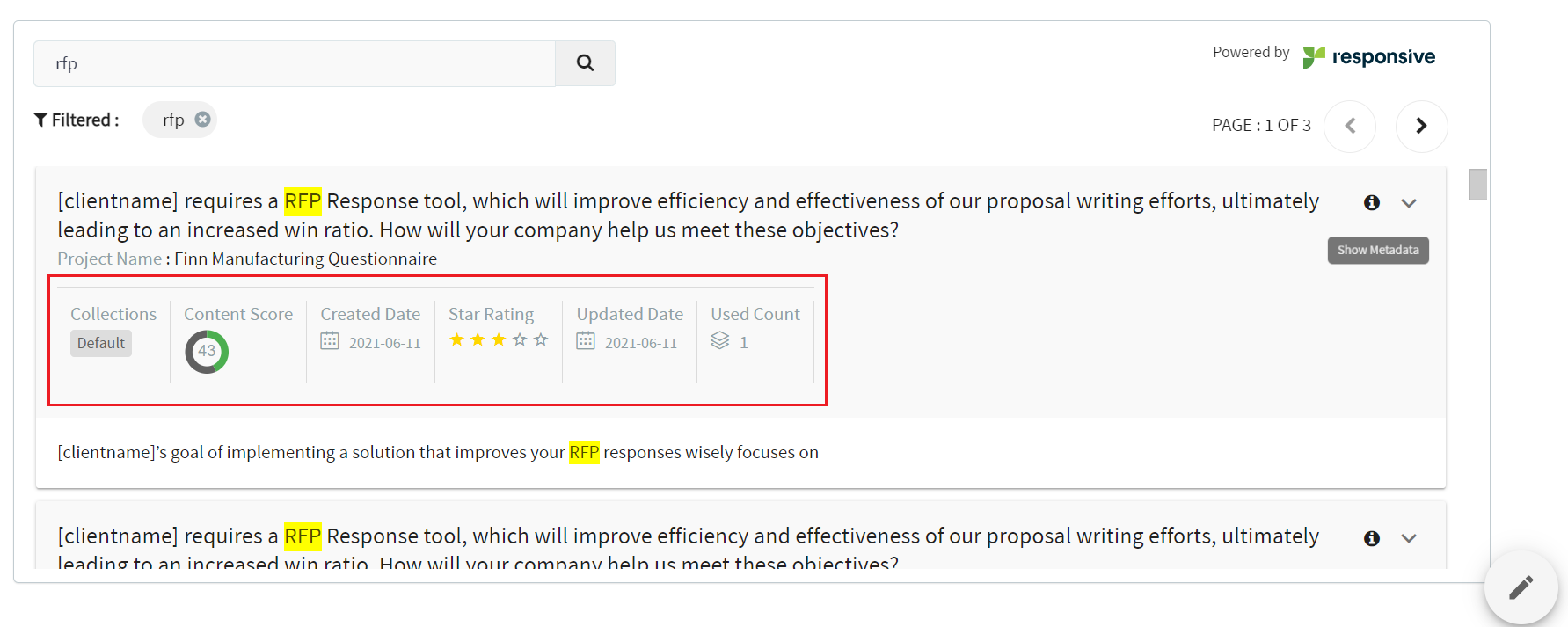Click the Filtered funnel icon

pyautogui.click(x=40, y=120)
